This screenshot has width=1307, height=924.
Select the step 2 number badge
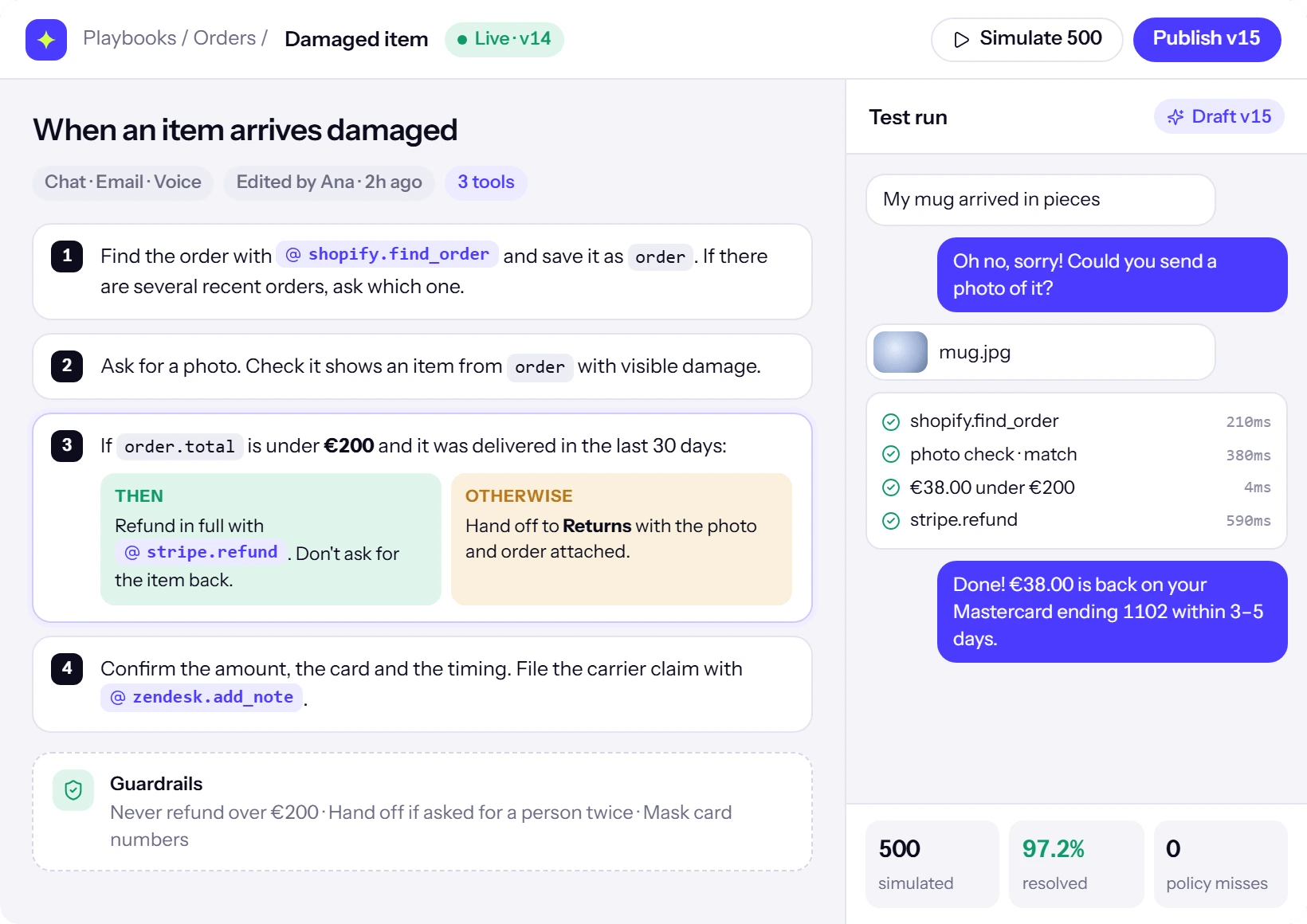point(67,366)
